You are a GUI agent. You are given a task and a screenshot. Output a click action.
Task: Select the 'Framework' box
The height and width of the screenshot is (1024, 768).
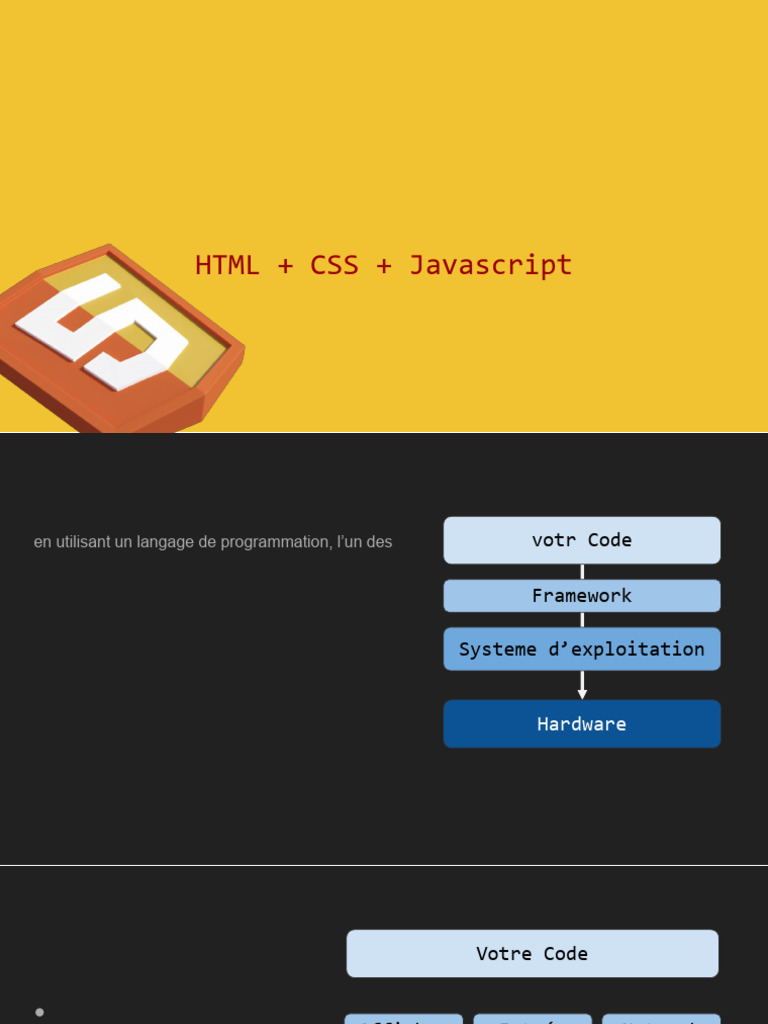click(582, 596)
